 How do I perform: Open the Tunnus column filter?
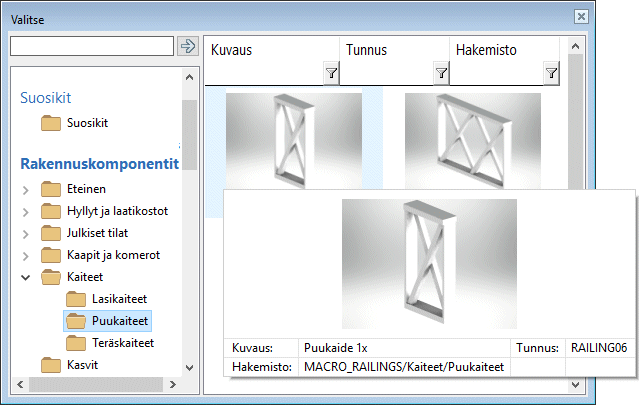tap(441, 73)
